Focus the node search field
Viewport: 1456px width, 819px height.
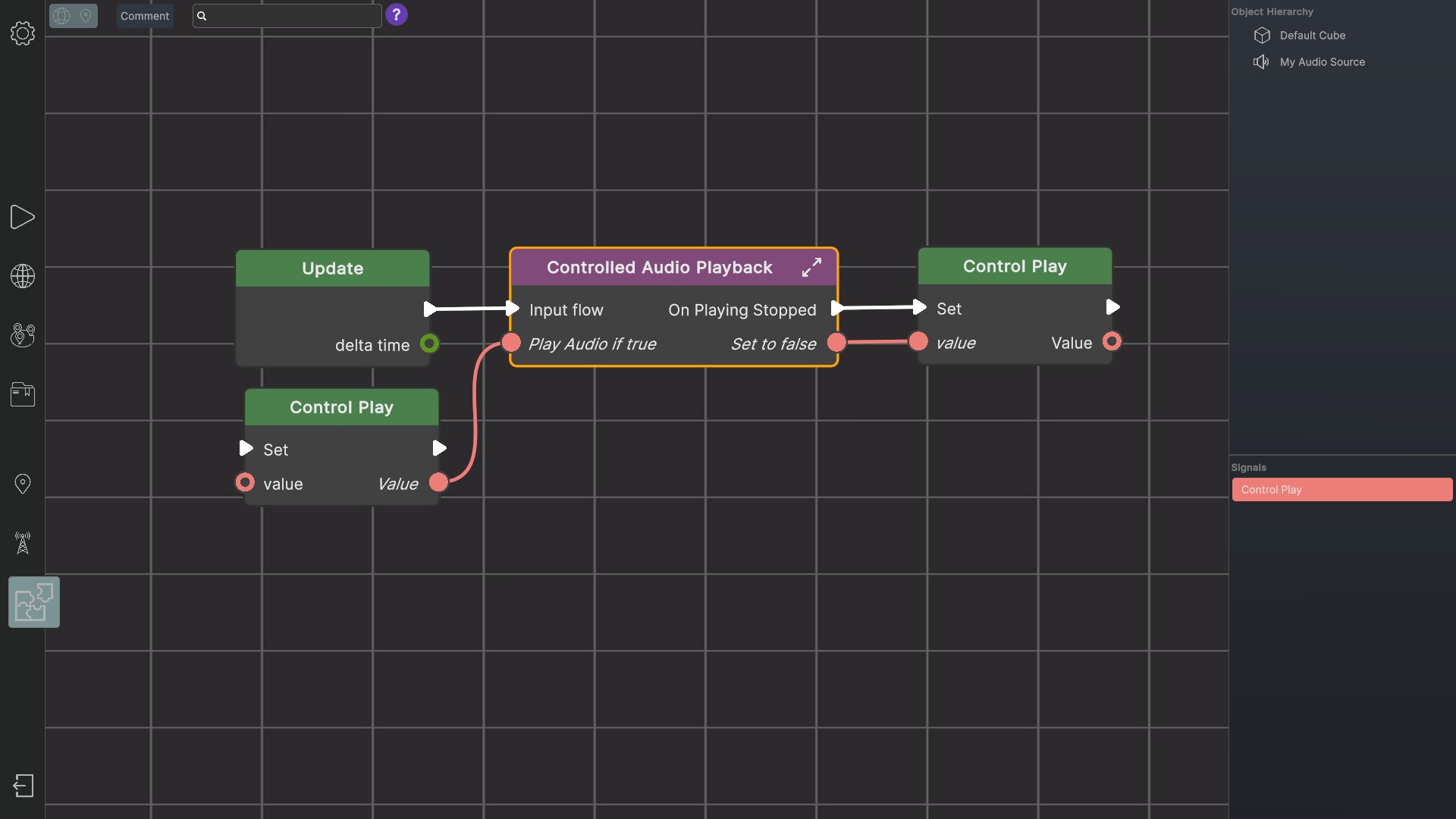(x=287, y=16)
